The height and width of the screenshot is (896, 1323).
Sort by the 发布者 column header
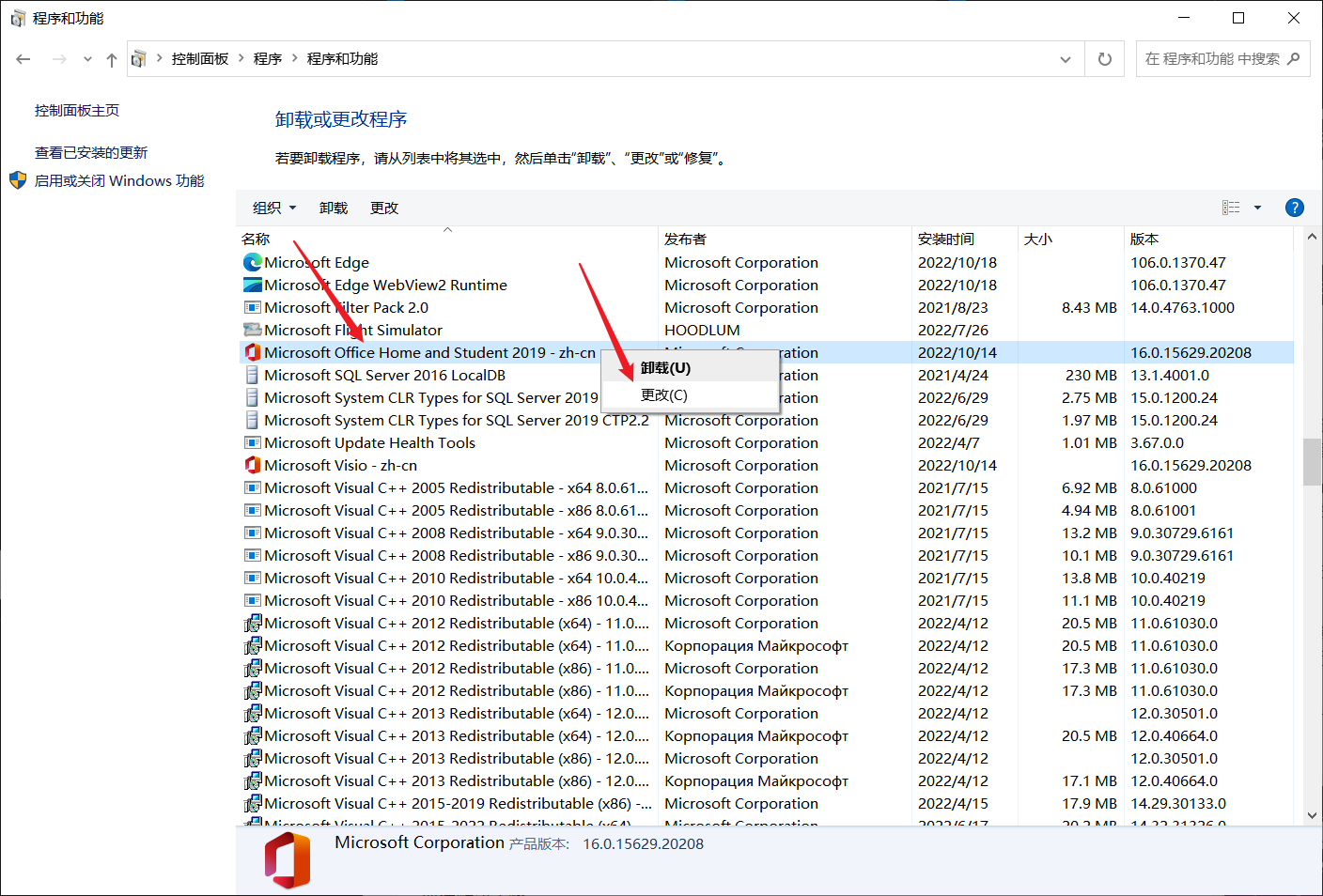click(785, 239)
